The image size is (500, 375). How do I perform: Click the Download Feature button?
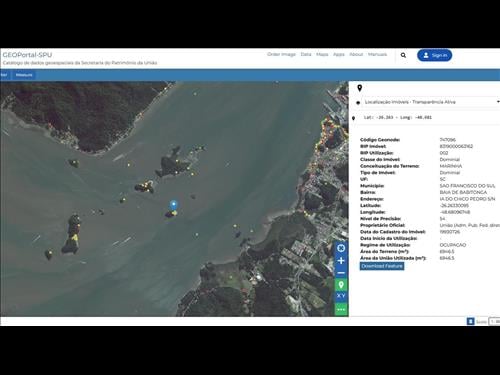(x=382, y=266)
